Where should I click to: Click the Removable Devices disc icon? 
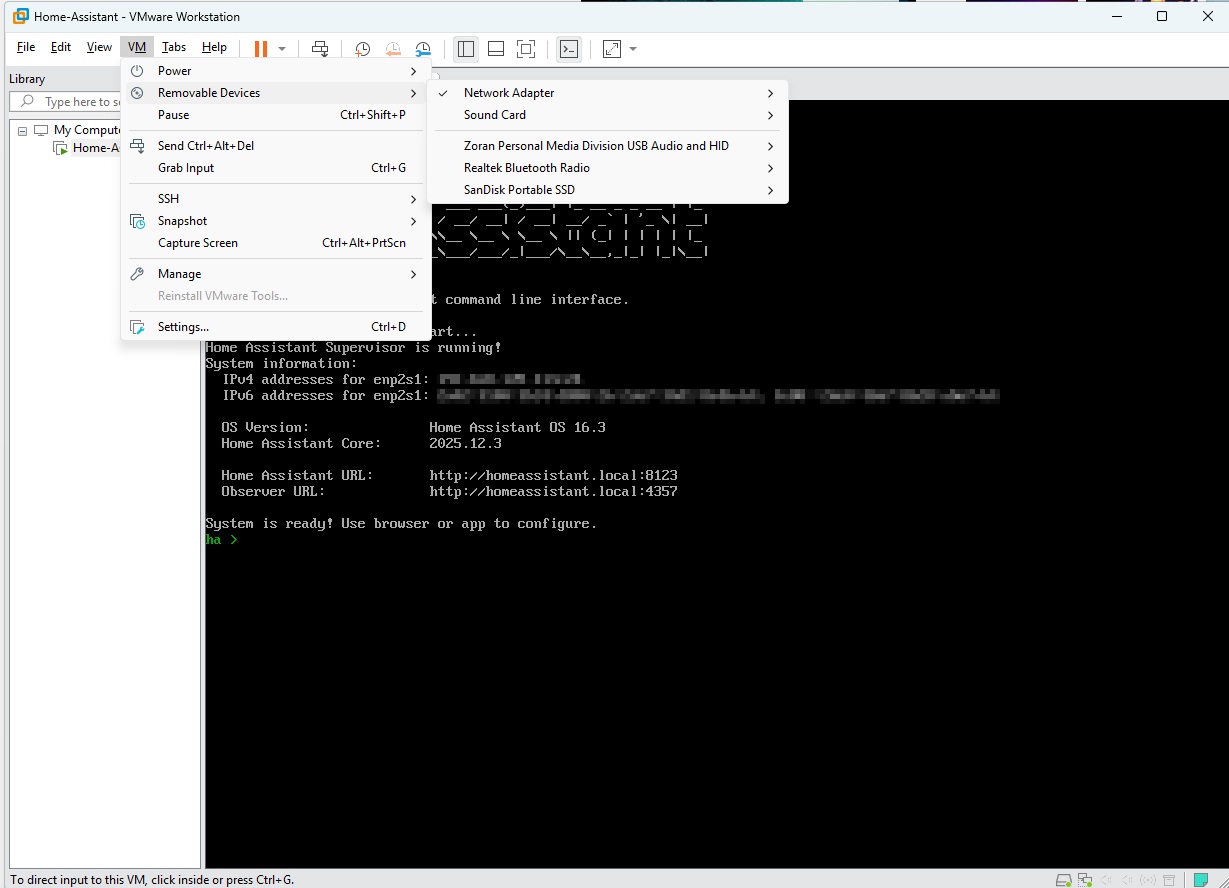[137, 93]
